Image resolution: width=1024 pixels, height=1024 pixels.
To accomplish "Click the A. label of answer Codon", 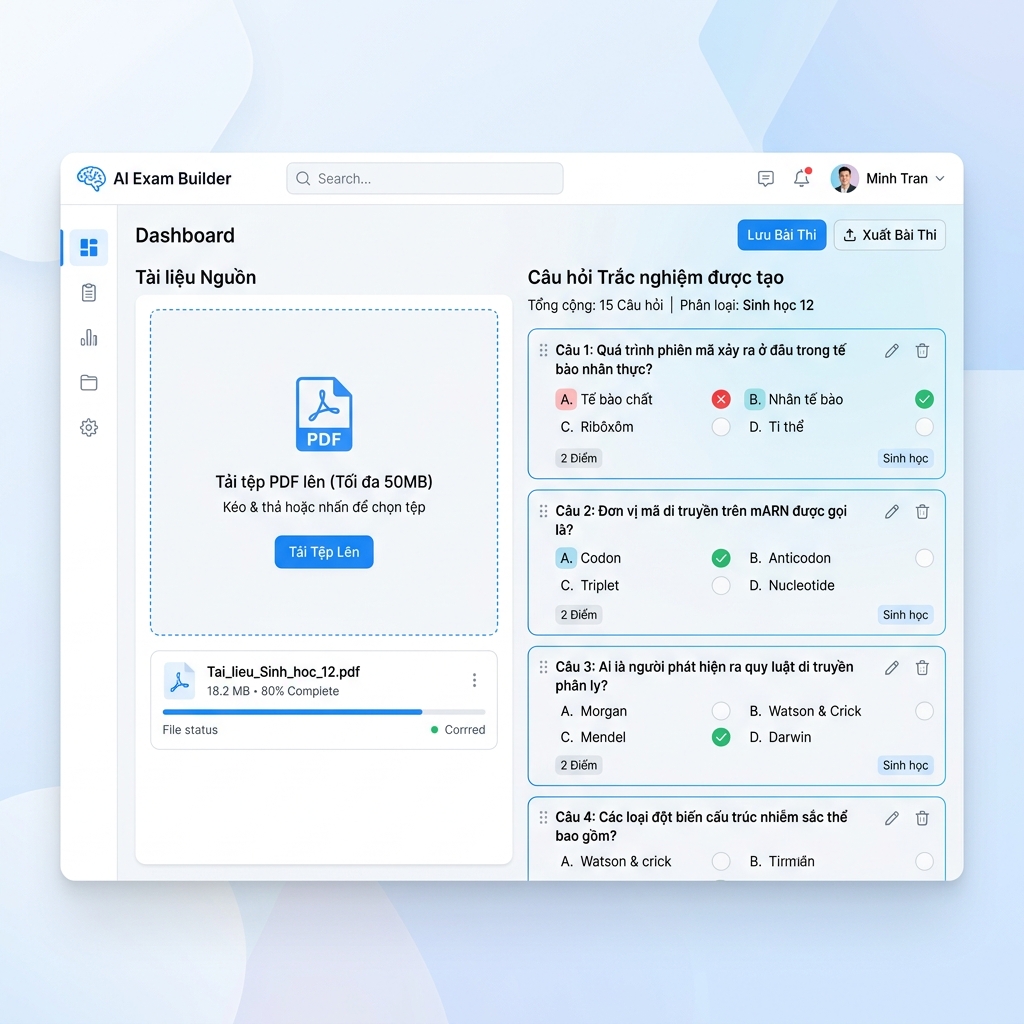I will click(566, 558).
